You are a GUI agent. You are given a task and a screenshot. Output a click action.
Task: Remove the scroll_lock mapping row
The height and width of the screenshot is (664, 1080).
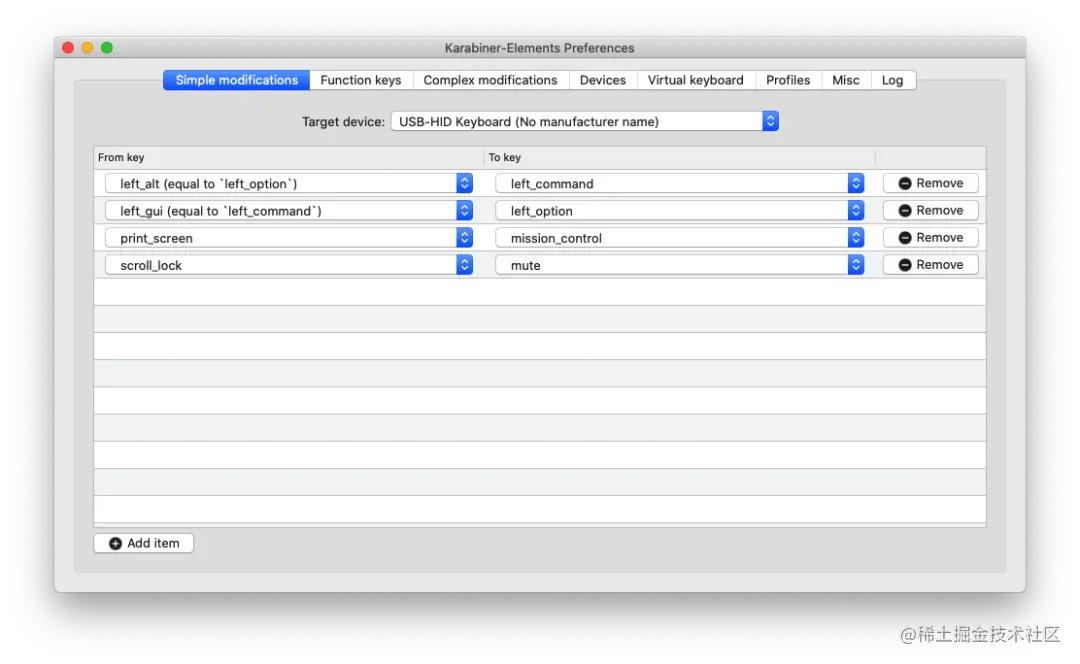tap(931, 264)
